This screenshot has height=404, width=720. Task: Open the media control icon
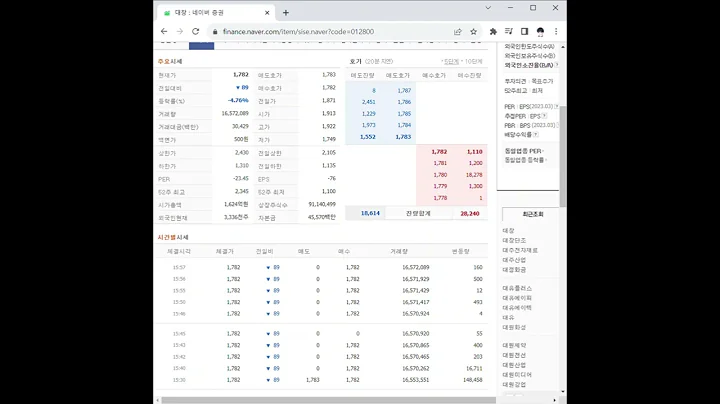(509, 32)
